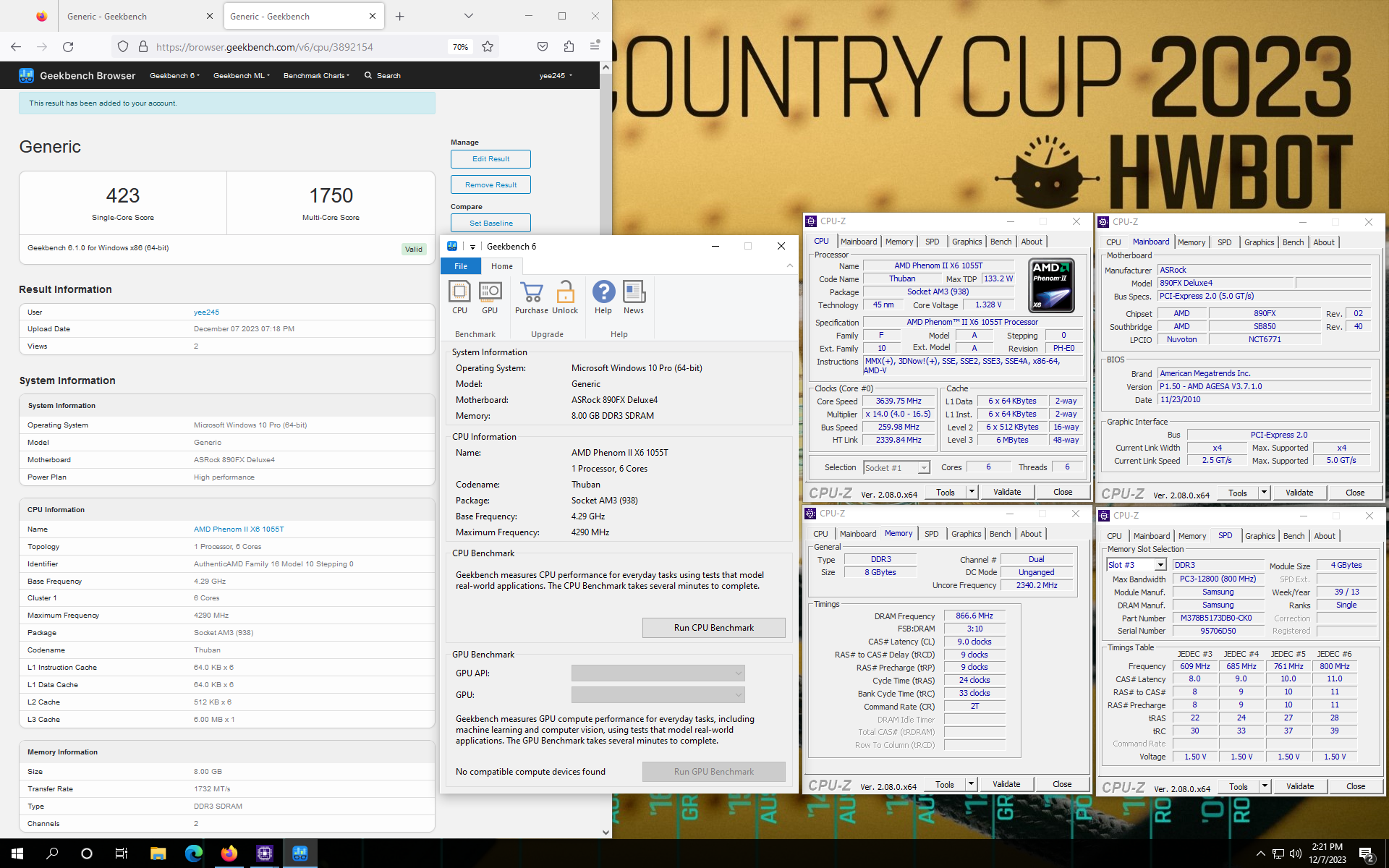
Task: Collapse the Geekbench 6 ribbon chevron
Action: coord(790,266)
